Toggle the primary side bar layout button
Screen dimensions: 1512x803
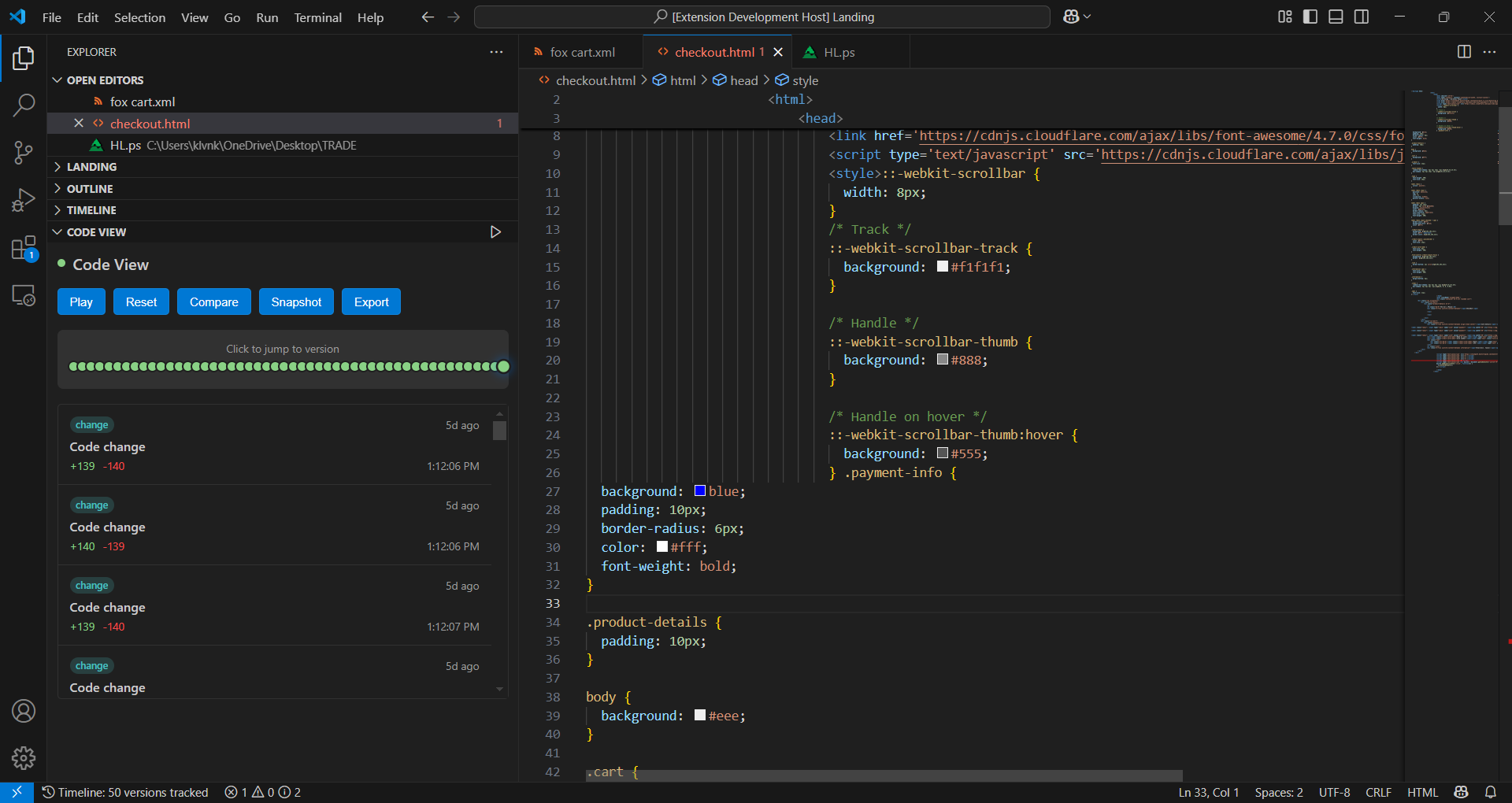click(x=1310, y=17)
